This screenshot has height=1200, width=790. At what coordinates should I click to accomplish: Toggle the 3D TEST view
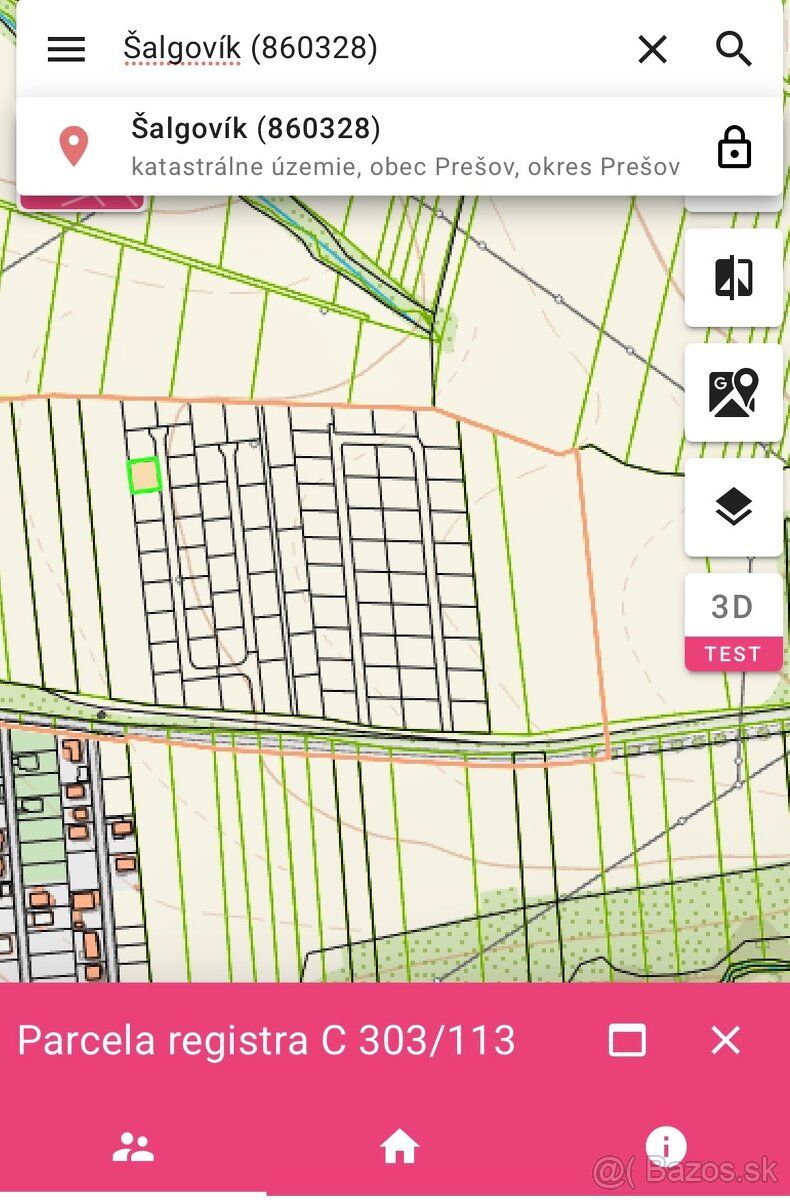point(733,622)
